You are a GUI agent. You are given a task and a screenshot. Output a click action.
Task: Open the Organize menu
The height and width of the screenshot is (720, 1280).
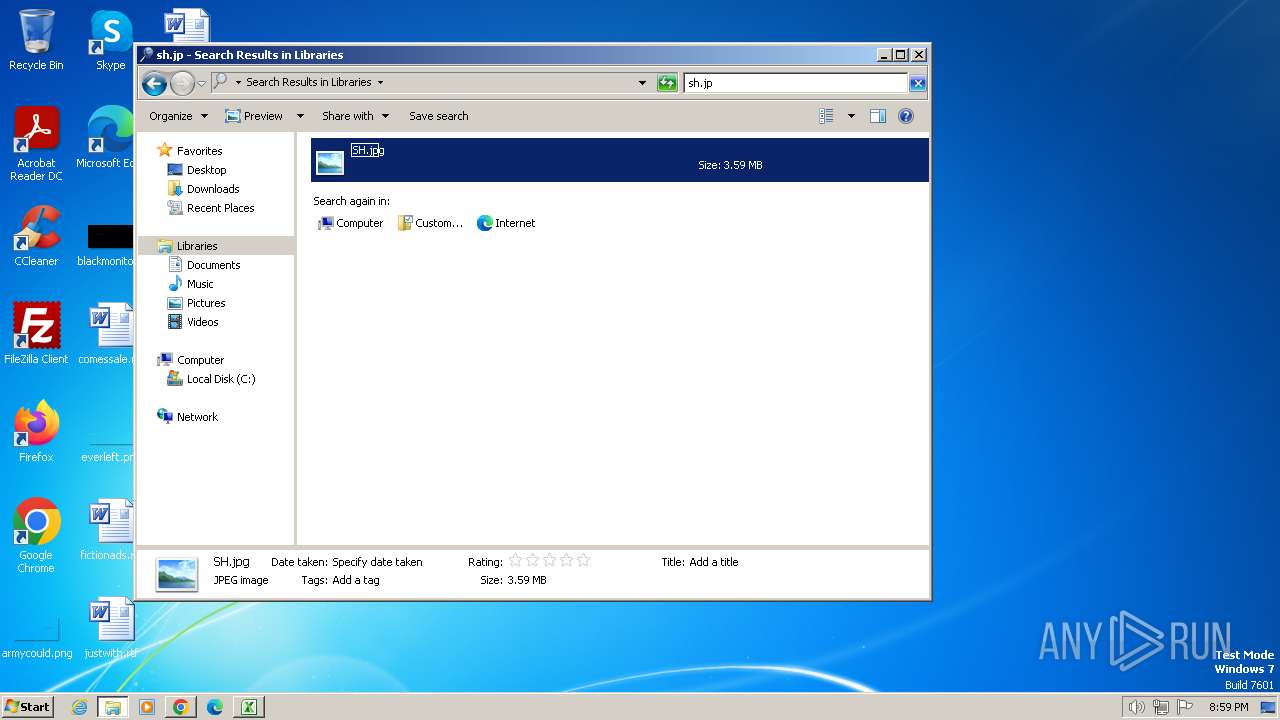click(x=178, y=116)
